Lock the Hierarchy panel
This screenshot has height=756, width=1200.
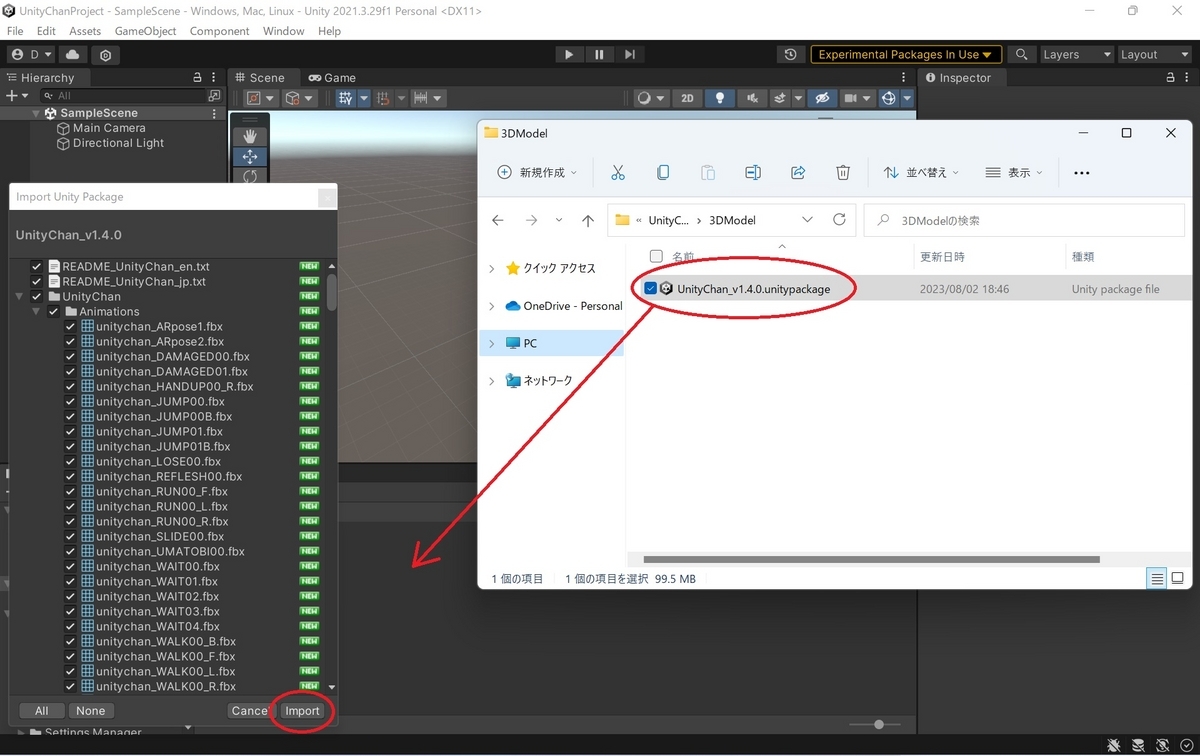point(198,77)
